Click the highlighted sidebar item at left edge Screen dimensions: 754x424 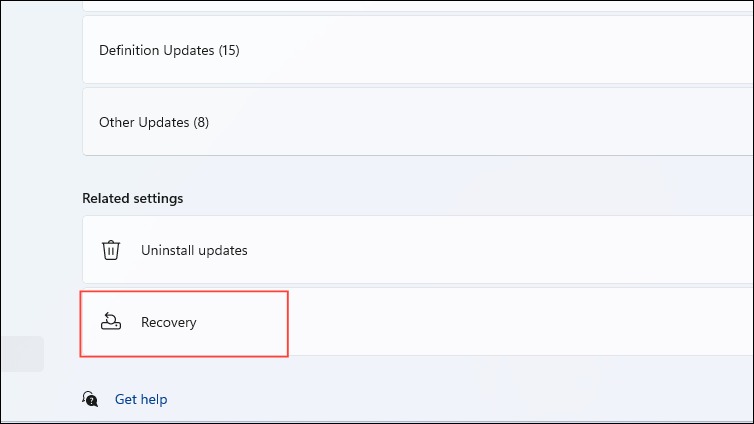tap(22, 354)
